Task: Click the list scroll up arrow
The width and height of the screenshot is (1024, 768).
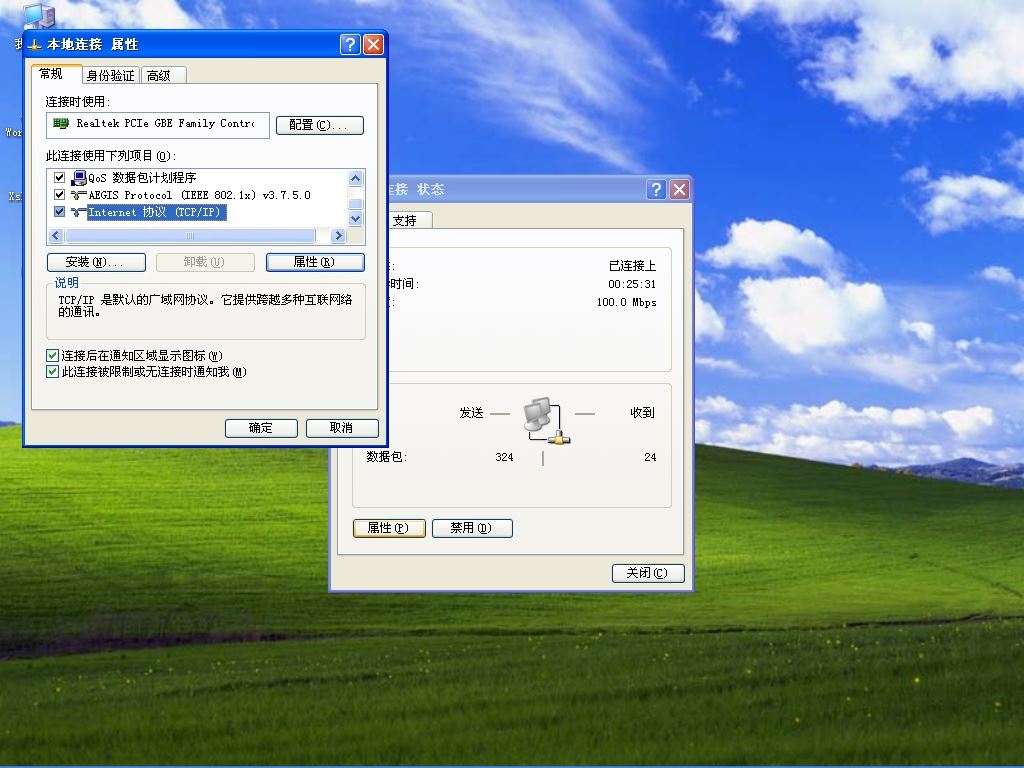Action: click(x=356, y=178)
